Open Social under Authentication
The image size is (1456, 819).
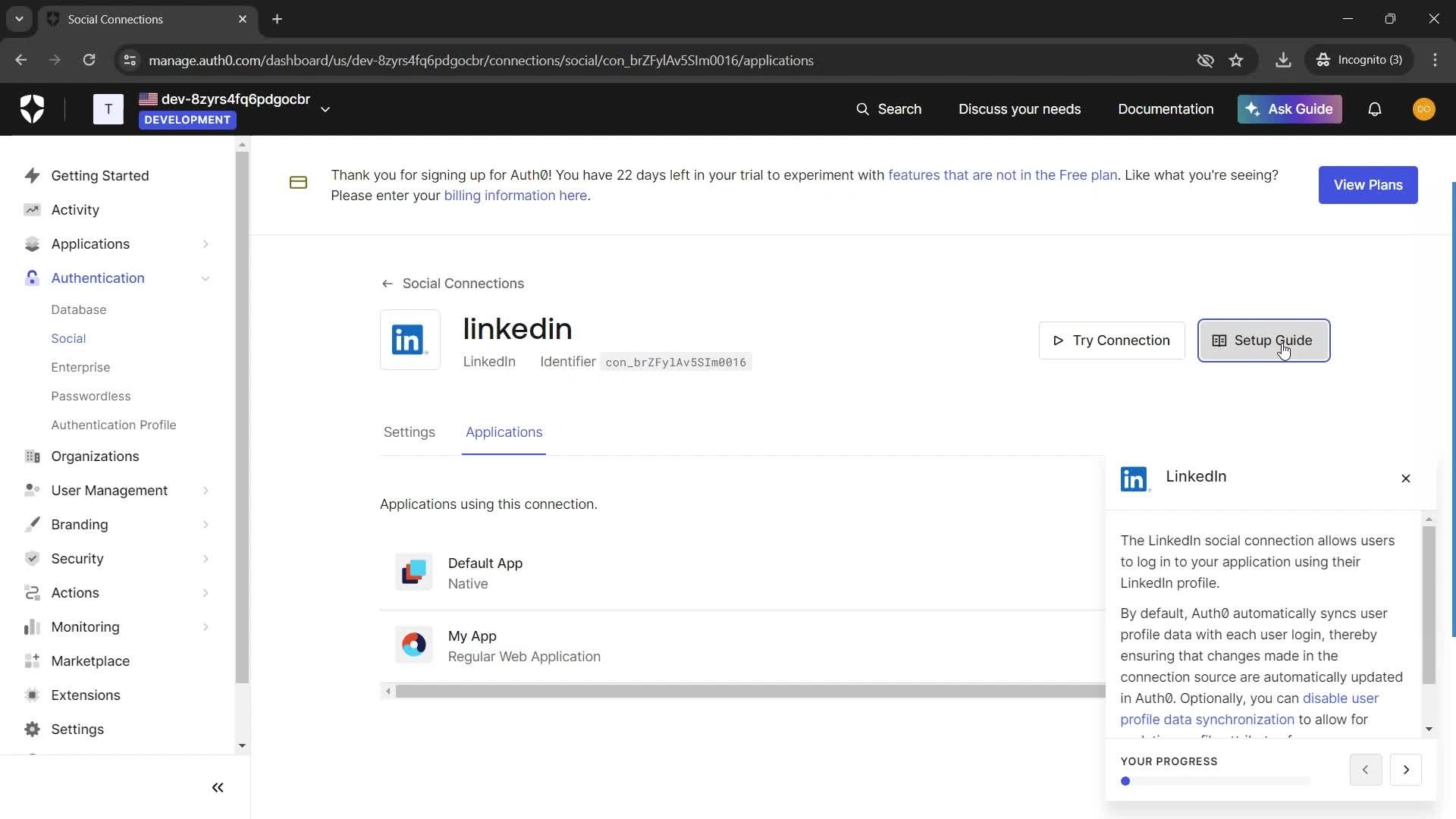[68, 339]
